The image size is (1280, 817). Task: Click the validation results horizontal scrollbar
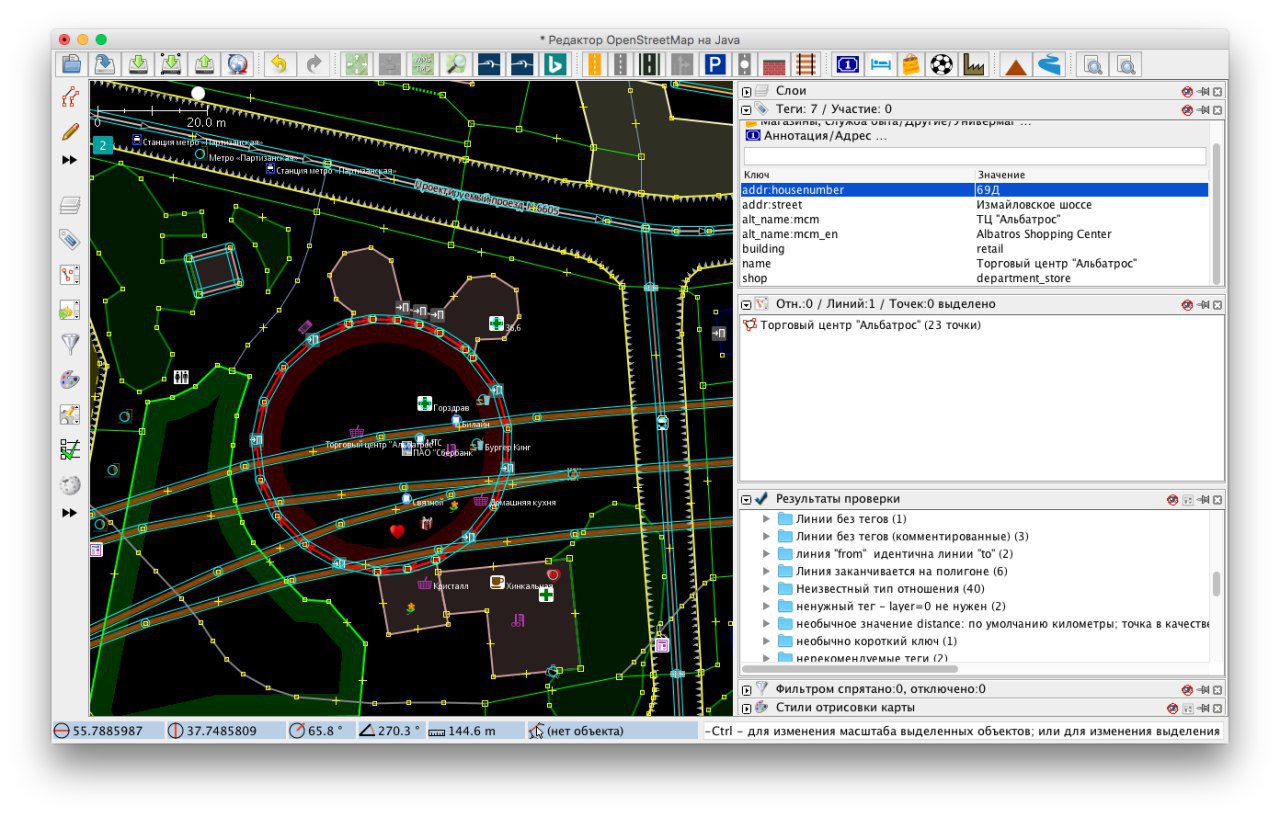coord(849,669)
